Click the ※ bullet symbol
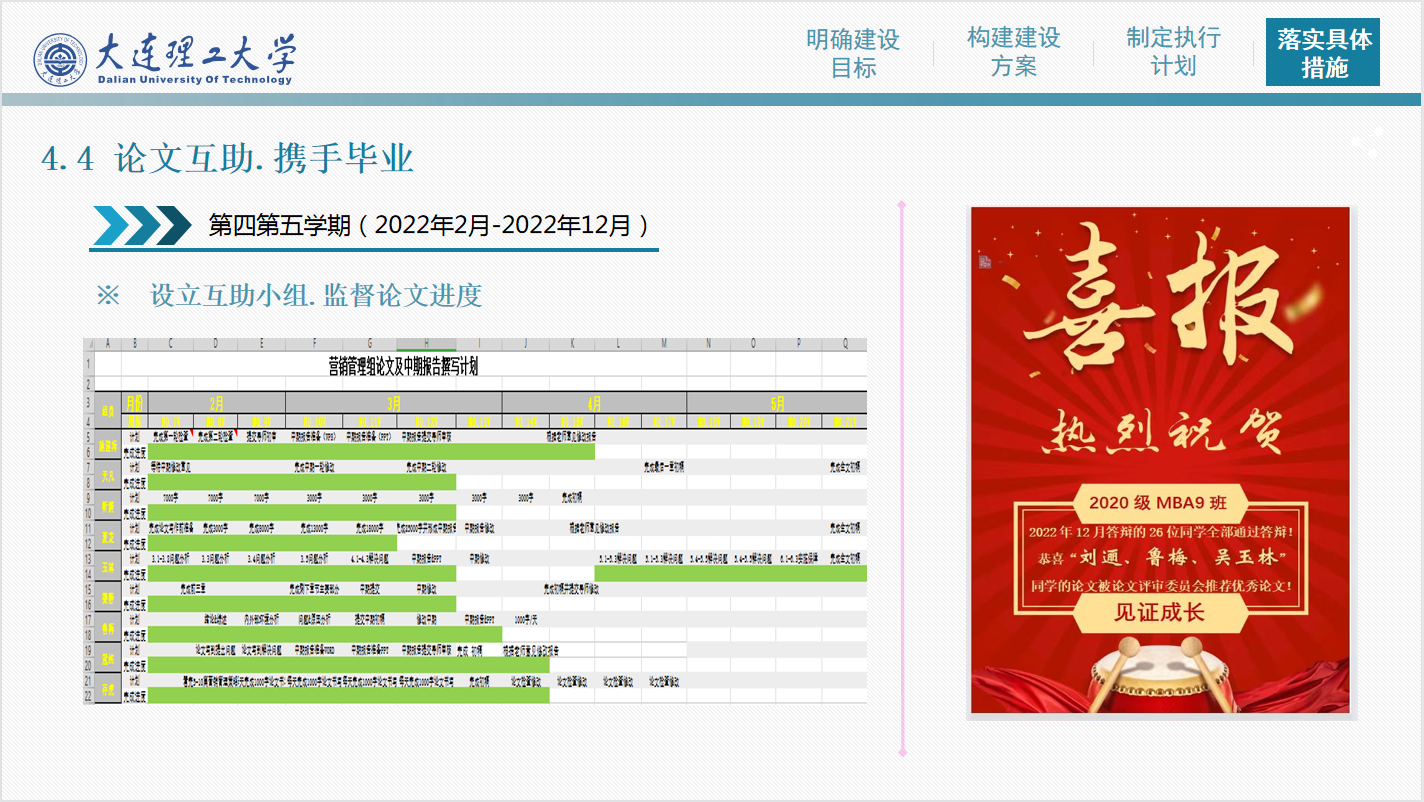 point(107,295)
